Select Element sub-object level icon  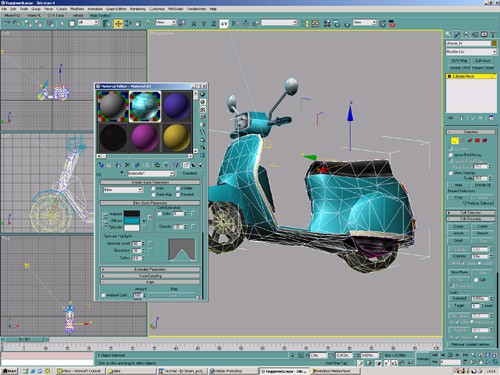click(485, 140)
